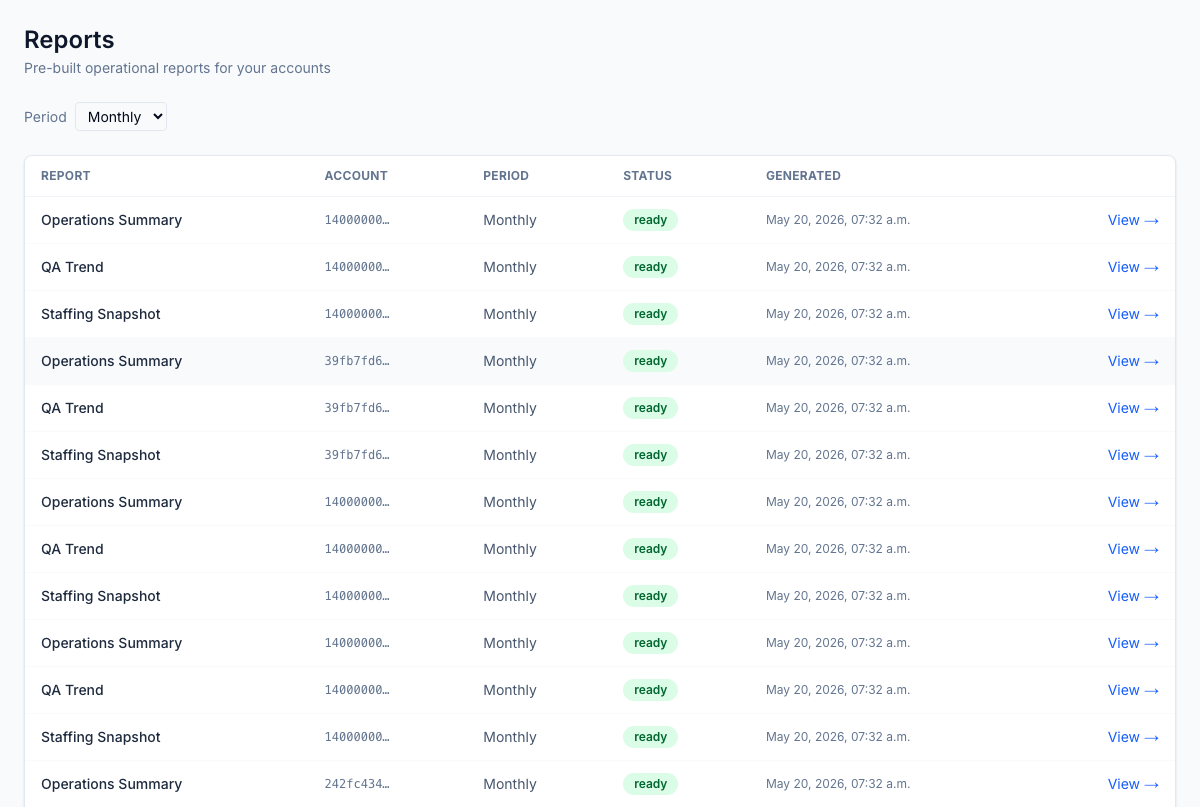View the 242fc434… Operations Summary report
This screenshot has width=1200, height=807.
(1133, 784)
